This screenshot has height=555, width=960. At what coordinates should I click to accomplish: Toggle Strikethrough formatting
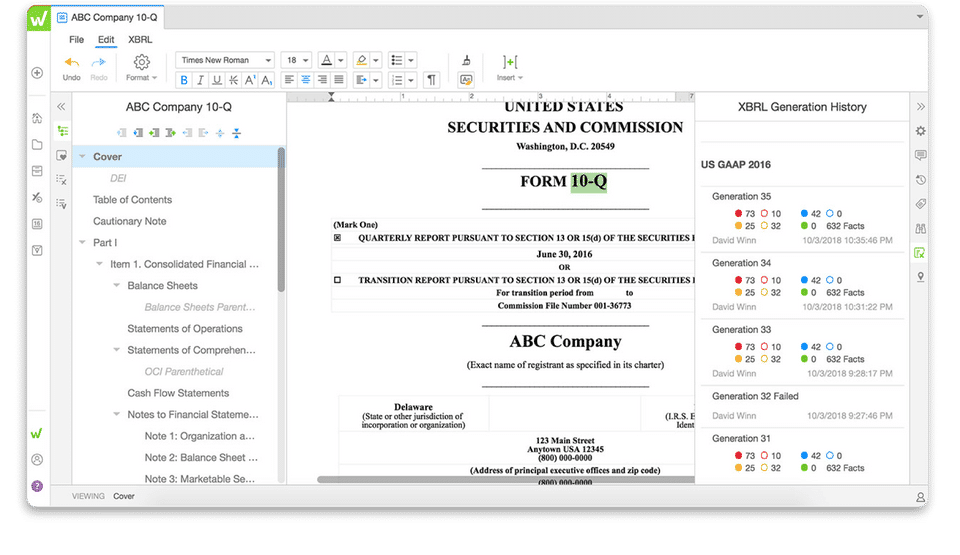(x=233, y=80)
